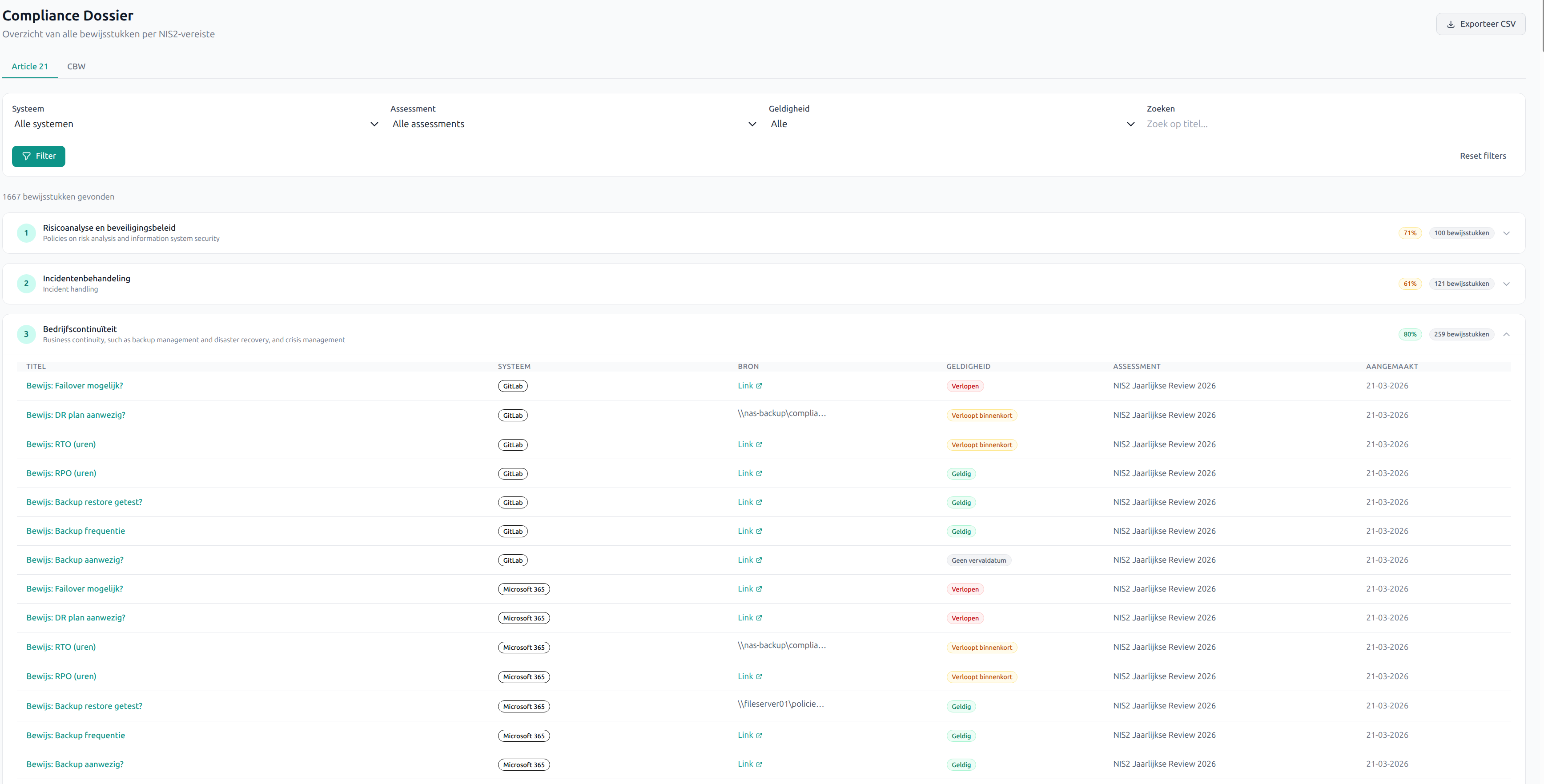Open external link icon for GitLab Failover row
The image size is (1544, 784).
[759, 386]
